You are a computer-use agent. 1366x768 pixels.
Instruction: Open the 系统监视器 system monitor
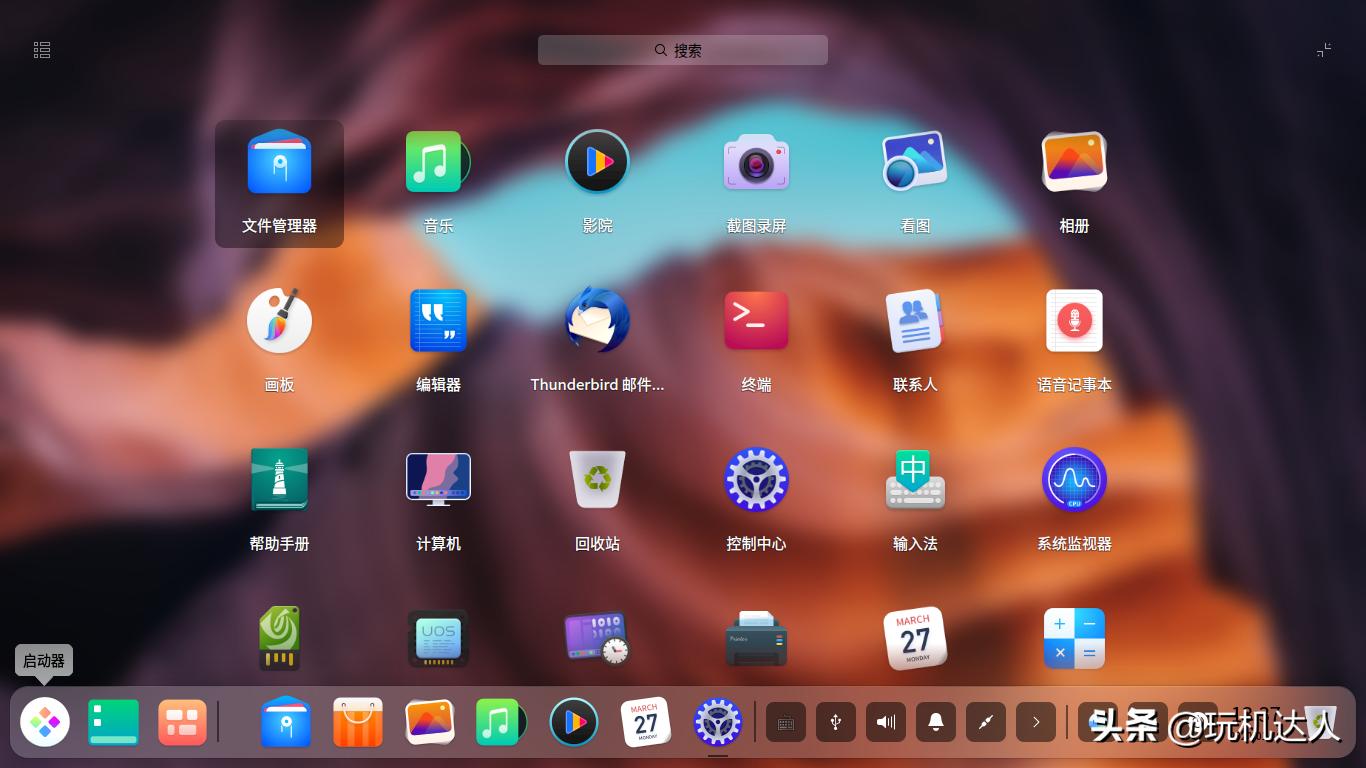1073,480
